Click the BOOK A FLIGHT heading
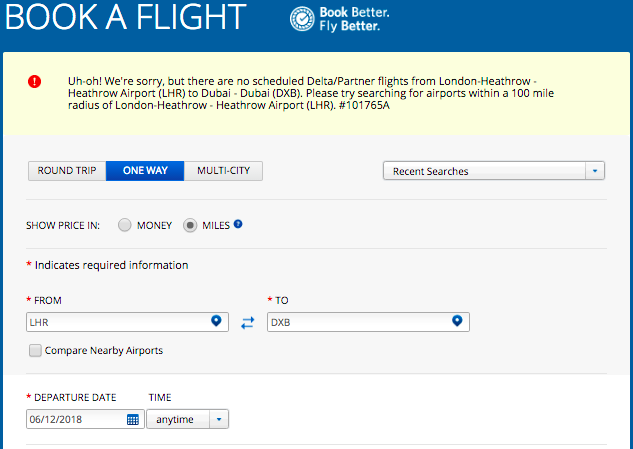 (x=126, y=17)
